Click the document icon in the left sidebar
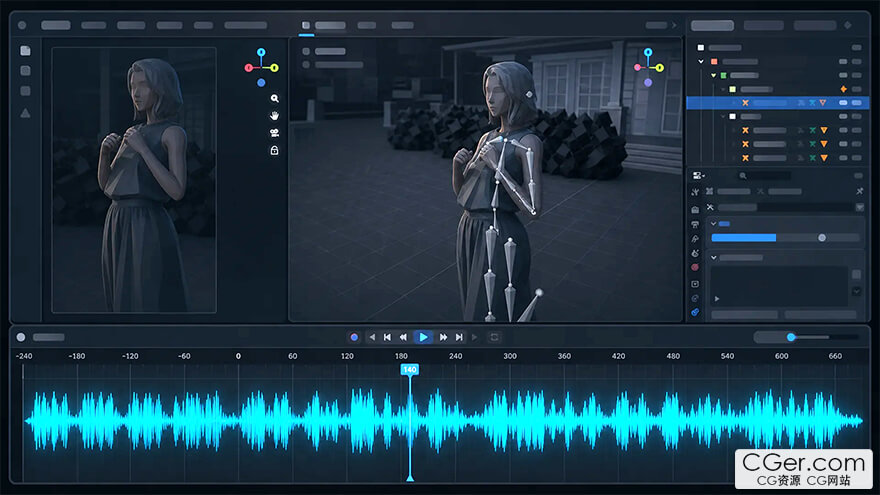This screenshot has width=880, height=495. pos(25,51)
